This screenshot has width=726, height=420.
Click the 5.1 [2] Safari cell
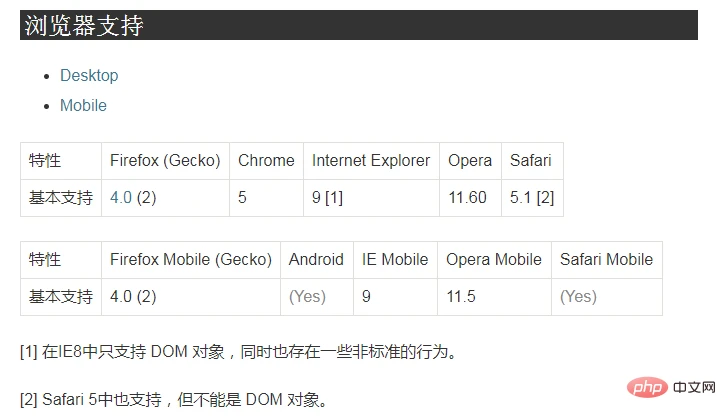point(532,198)
